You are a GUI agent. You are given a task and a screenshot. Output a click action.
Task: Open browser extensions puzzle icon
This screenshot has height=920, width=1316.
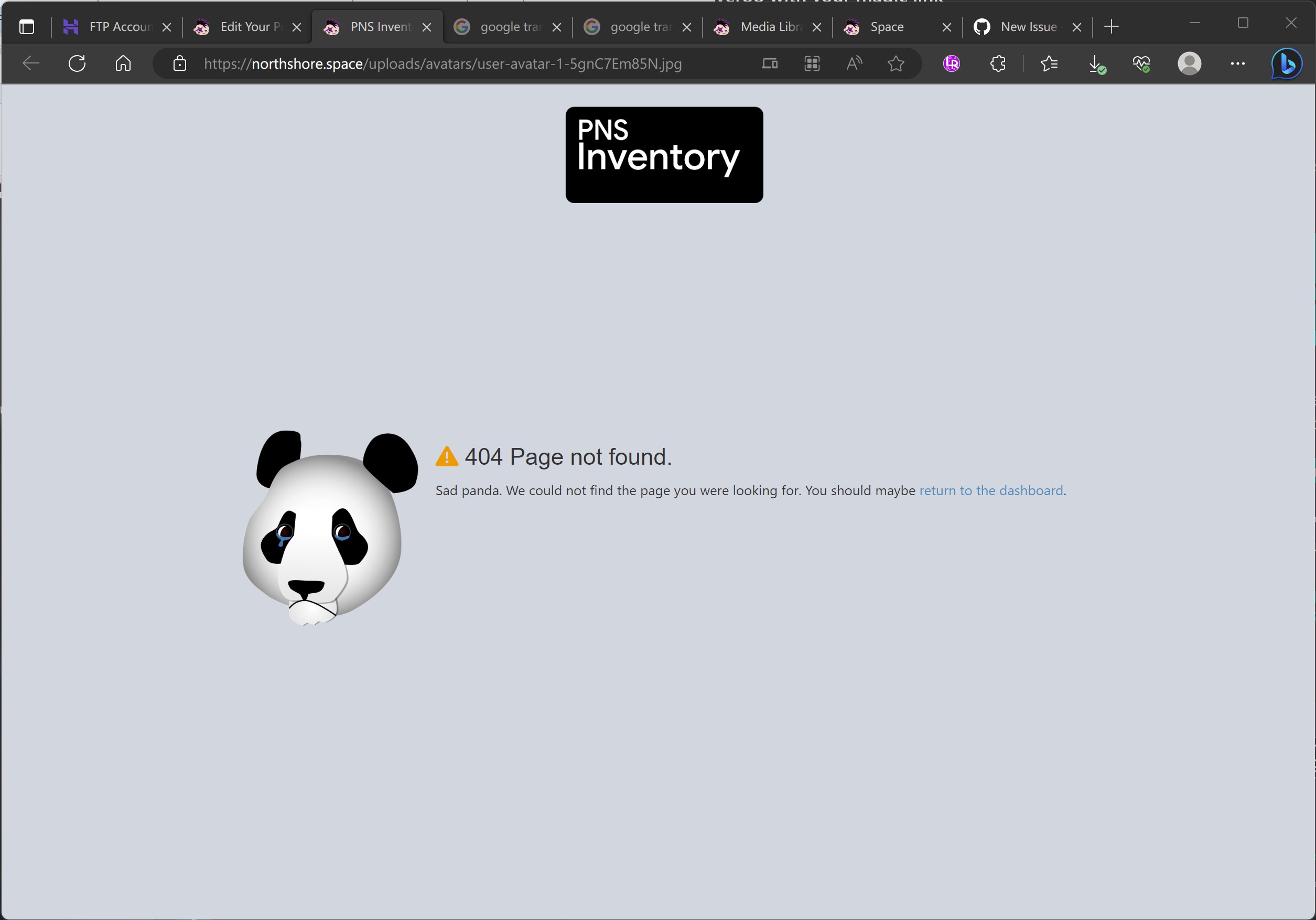pyautogui.click(x=998, y=63)
